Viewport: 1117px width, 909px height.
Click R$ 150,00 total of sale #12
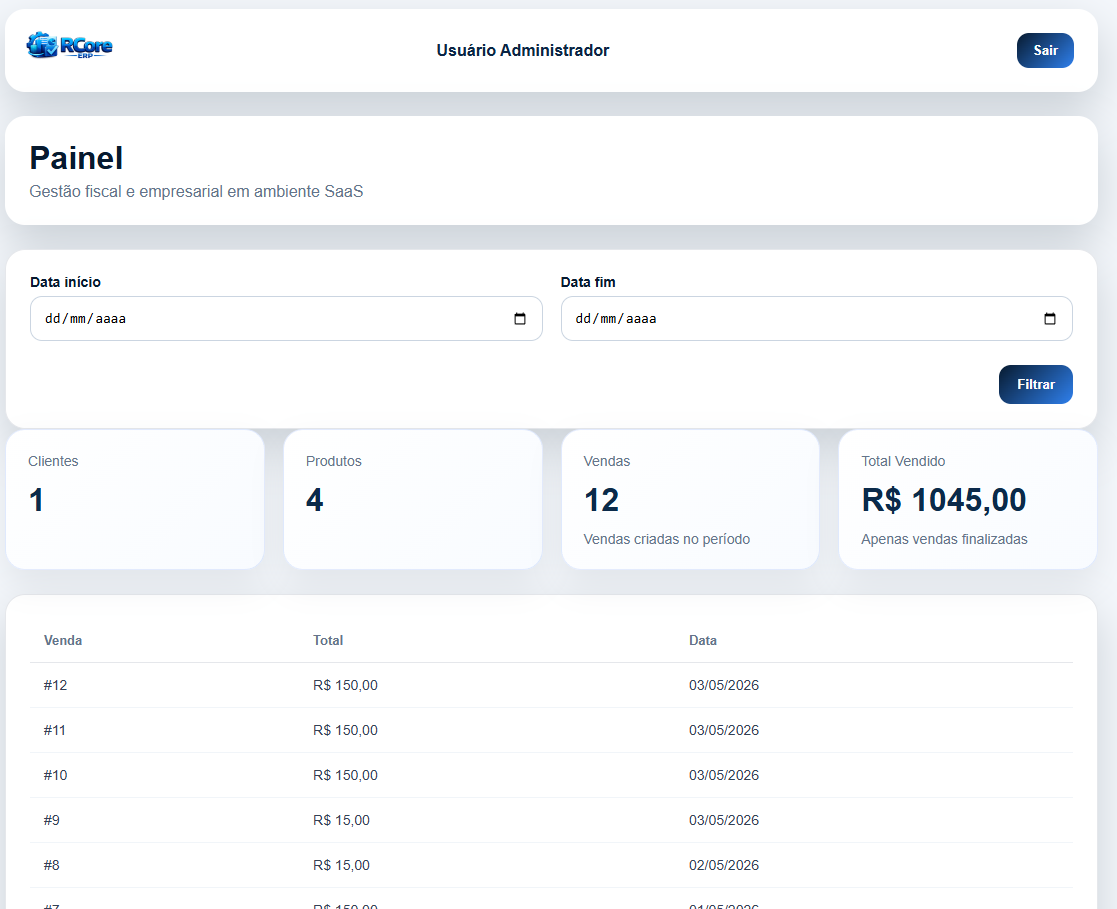(x=346, y=685)
